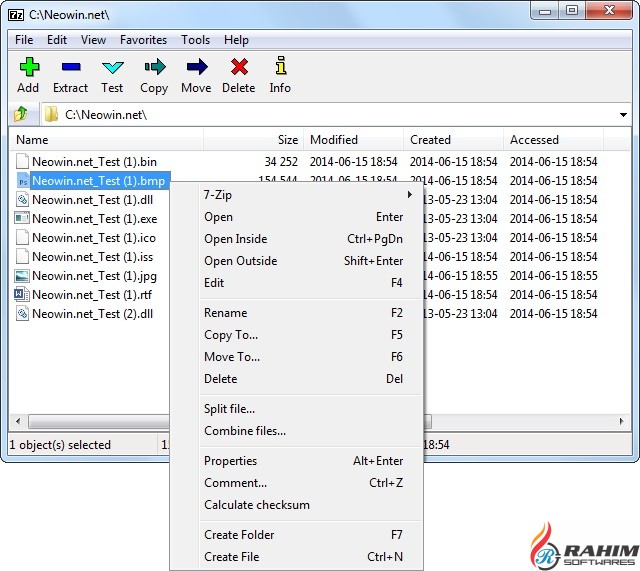Viewport: 640px width, 571px height.
Task: Click the blue Extract toolbar icon
Action: click(70, 67)
